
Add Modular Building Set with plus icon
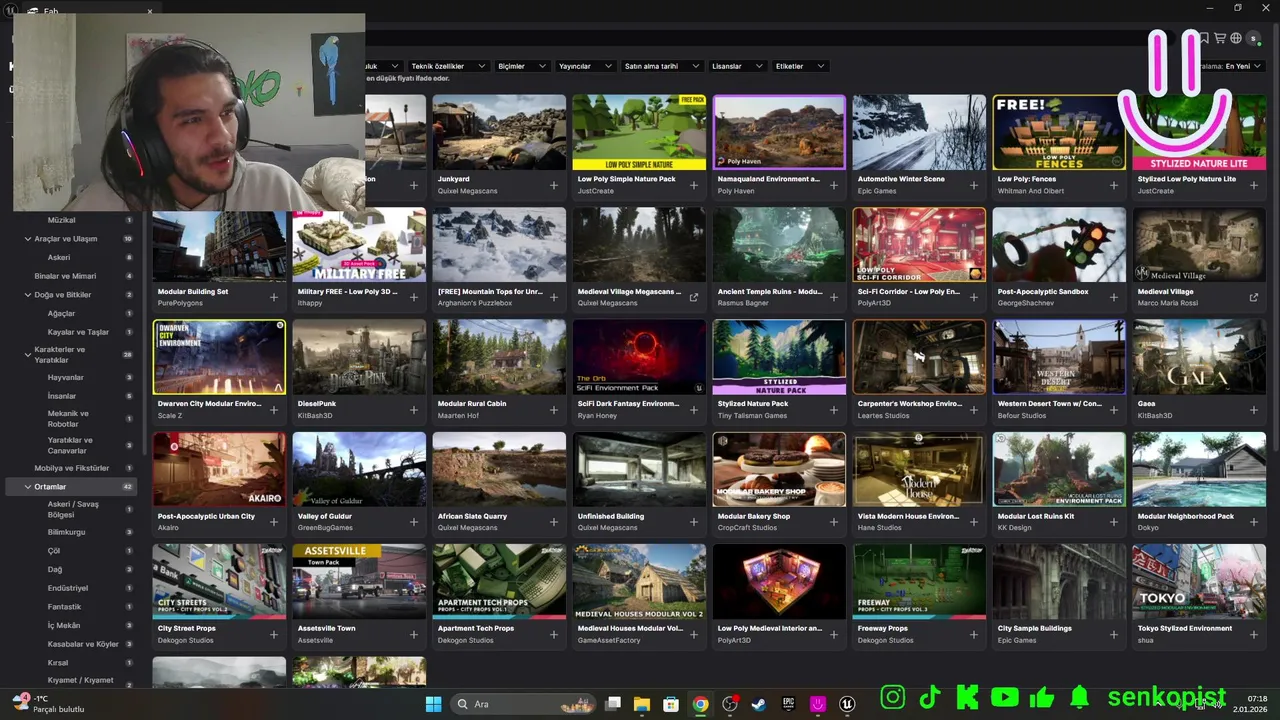click(274, 297)
